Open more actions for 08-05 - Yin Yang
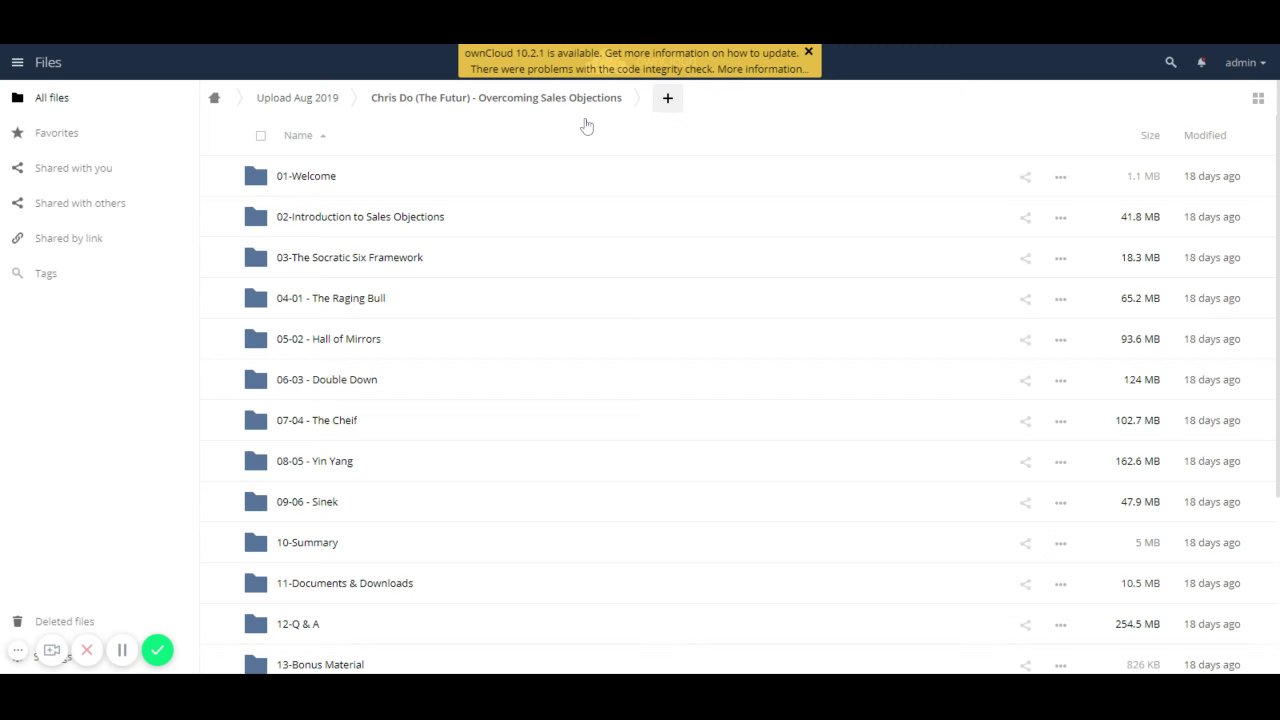1280x720 pixels. 1060,462
